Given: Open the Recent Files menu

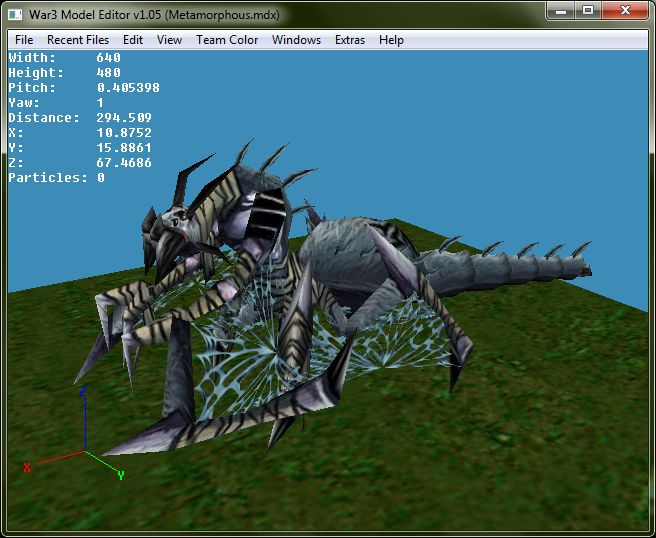Looking at the screenshot, I should point(78,40).
